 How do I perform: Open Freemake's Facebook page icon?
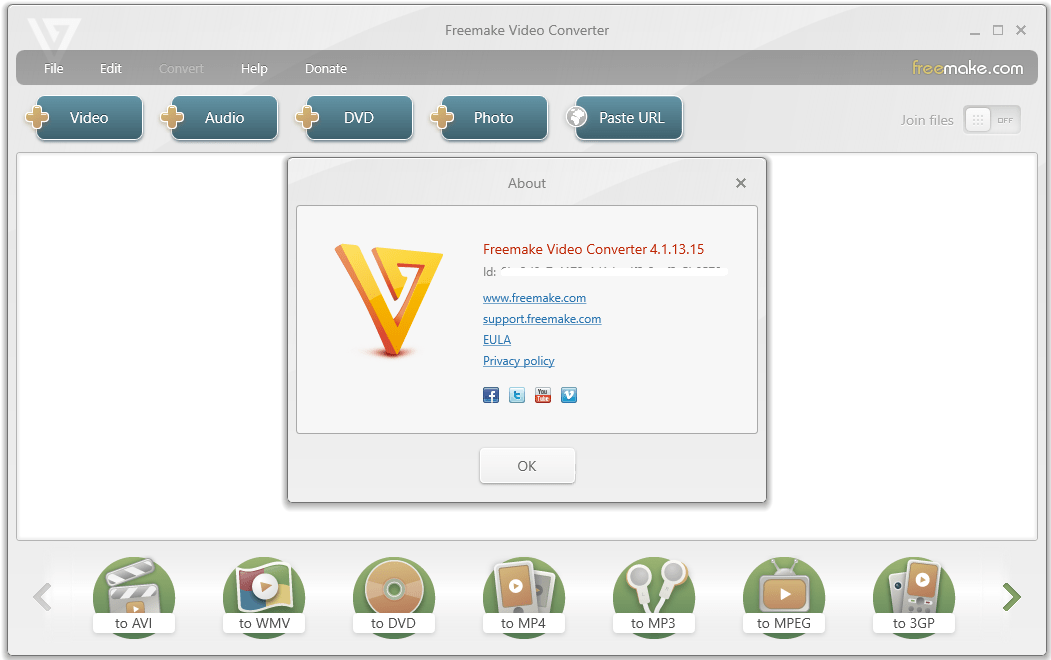pos(491,395)
